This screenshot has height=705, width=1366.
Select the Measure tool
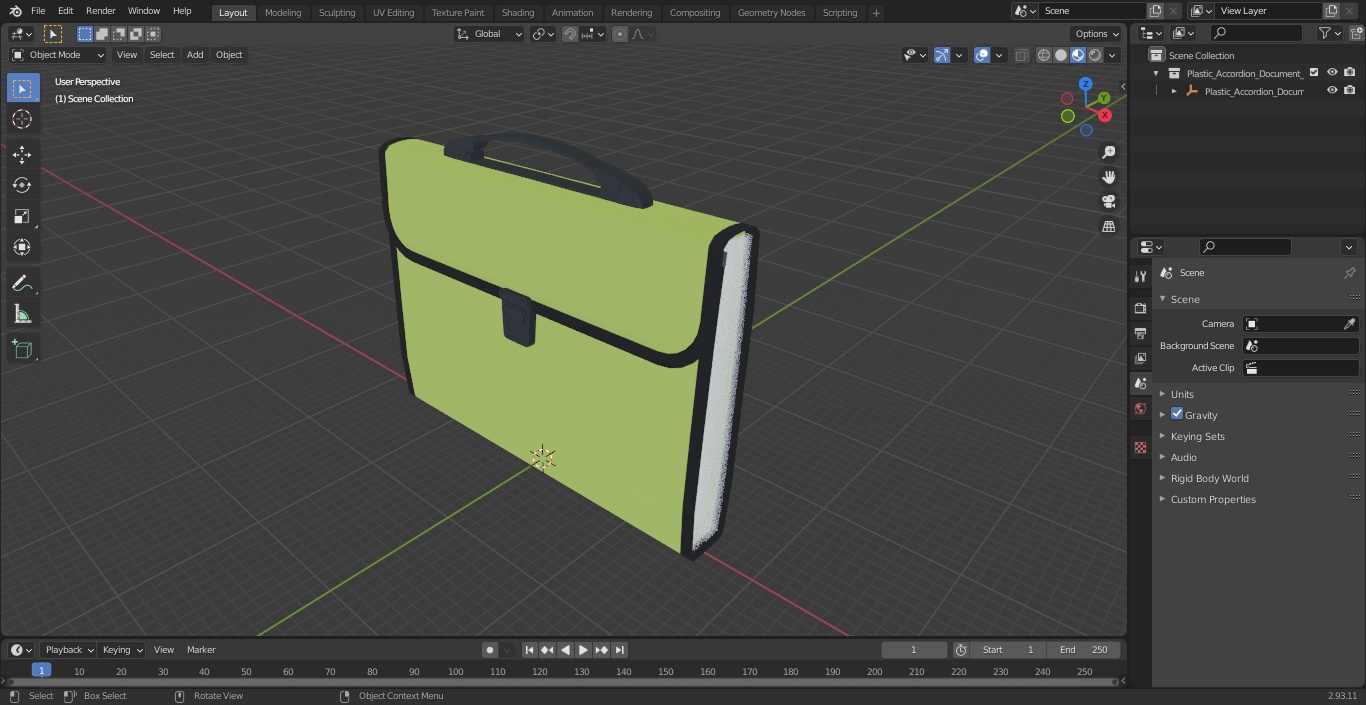[22, 314]
